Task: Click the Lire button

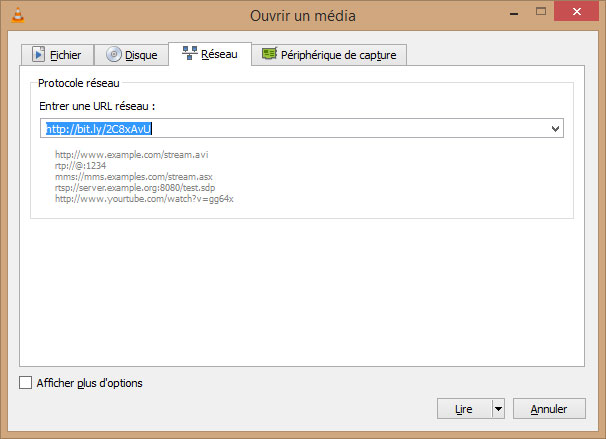Action: click(x=464, y=409)
